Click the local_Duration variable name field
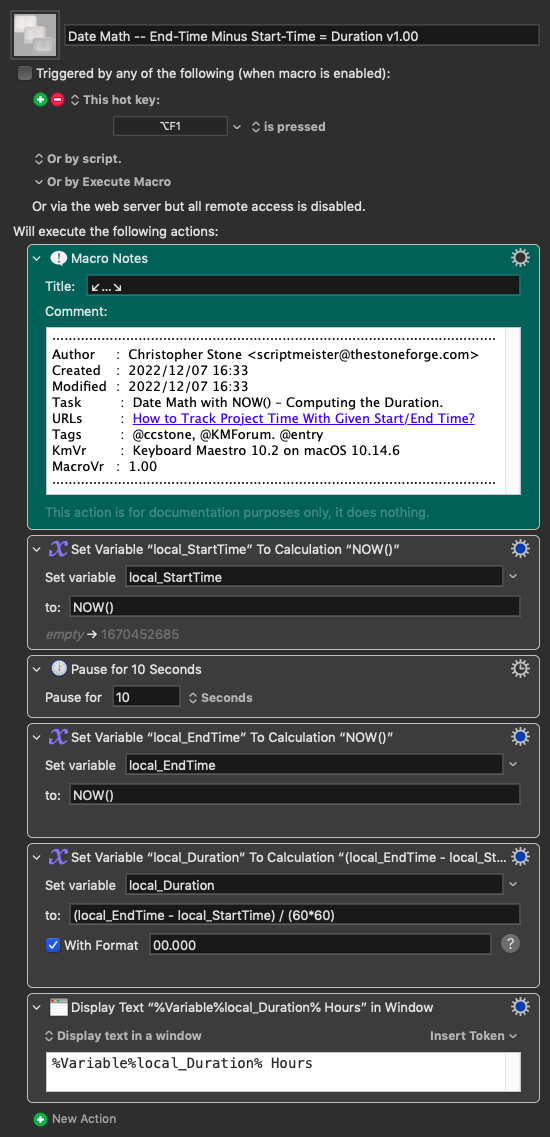This screenshot has height=1137, width=550. coord(313,884)
